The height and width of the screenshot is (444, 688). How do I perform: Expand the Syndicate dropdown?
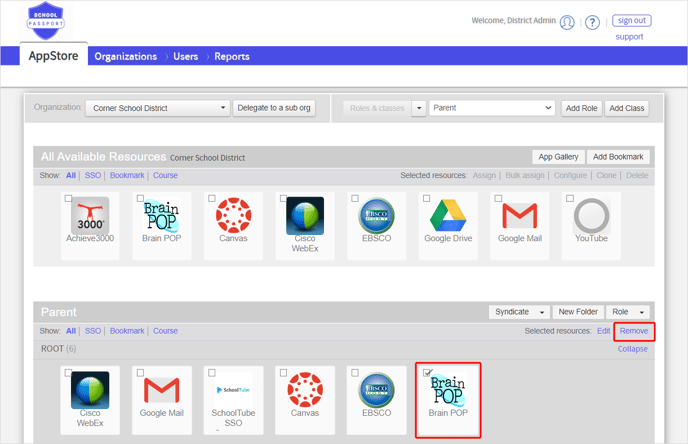(x=520, y=312)
